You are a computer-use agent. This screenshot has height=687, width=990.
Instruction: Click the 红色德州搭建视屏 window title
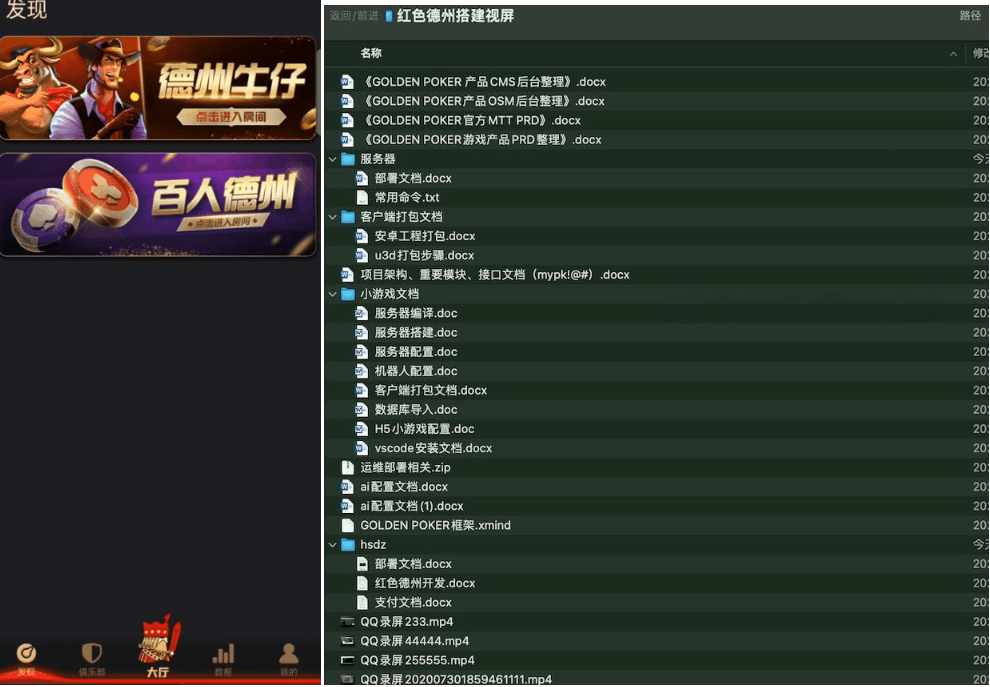click(455, 16)
